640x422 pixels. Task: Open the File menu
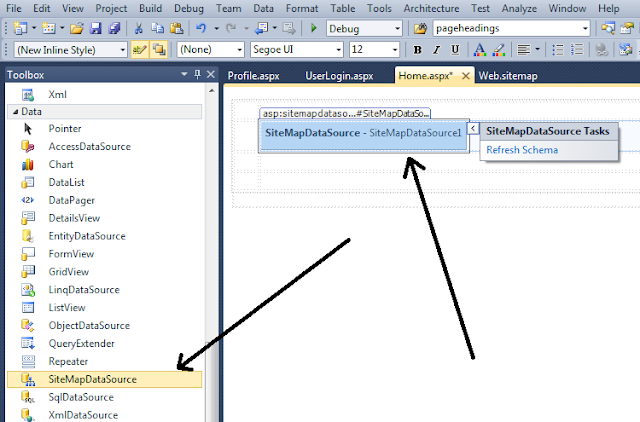coord(14,8)
